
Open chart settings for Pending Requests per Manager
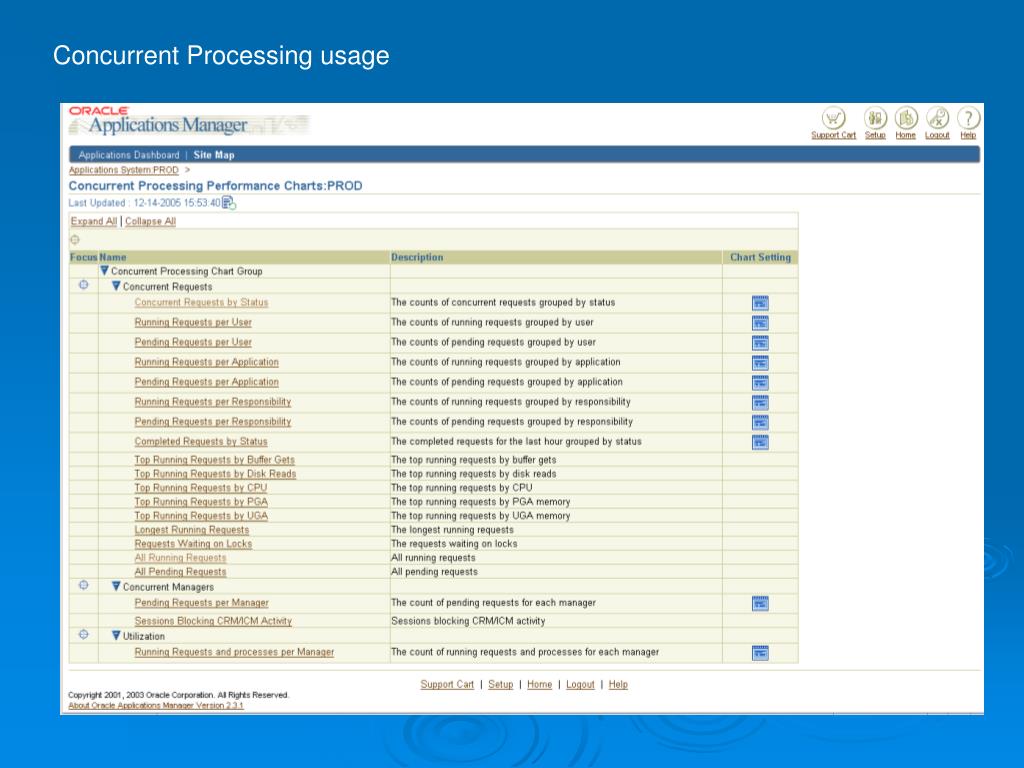point(760,603)
